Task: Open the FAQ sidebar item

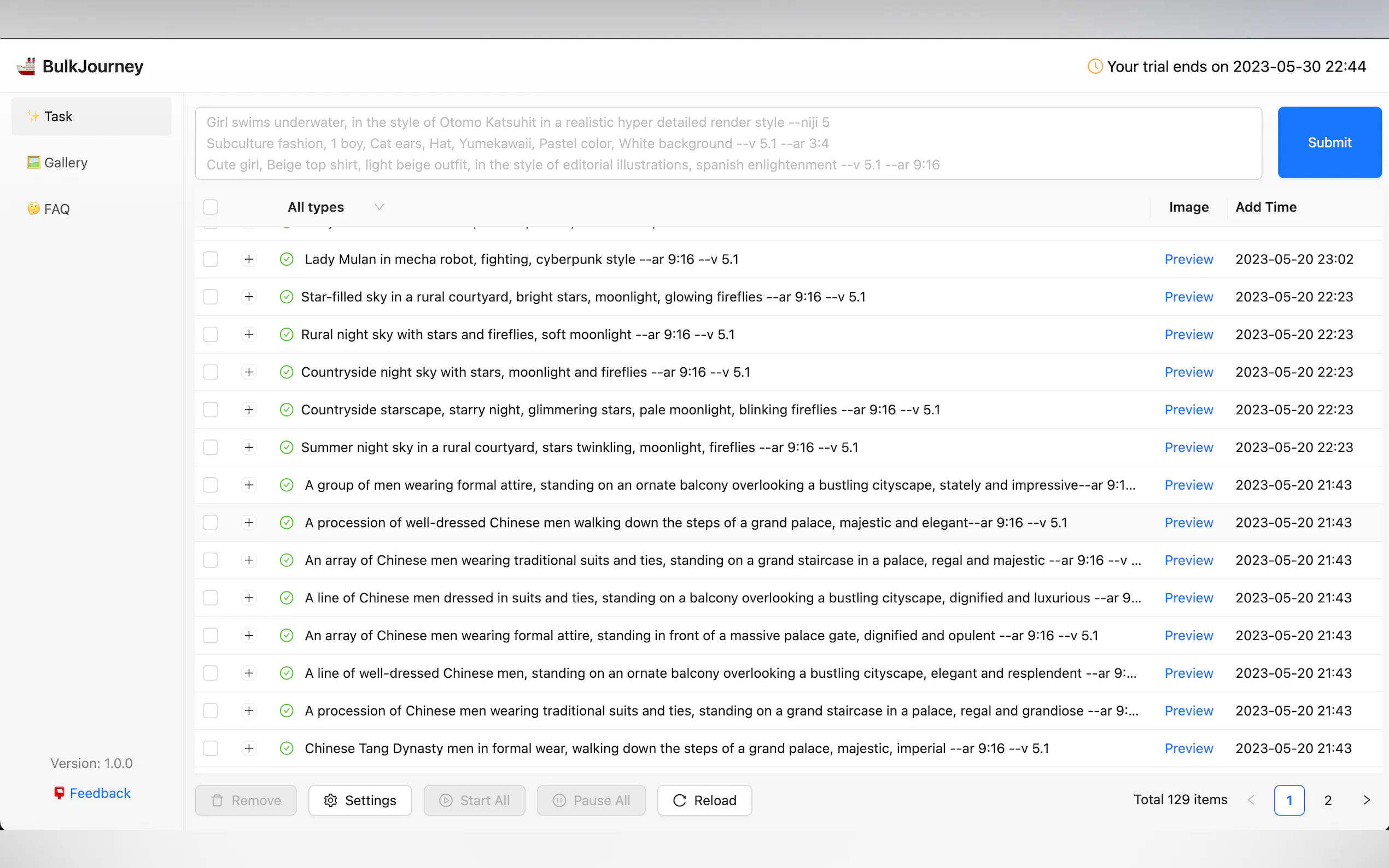Action: pyautogui.click(x=56, y=209)
